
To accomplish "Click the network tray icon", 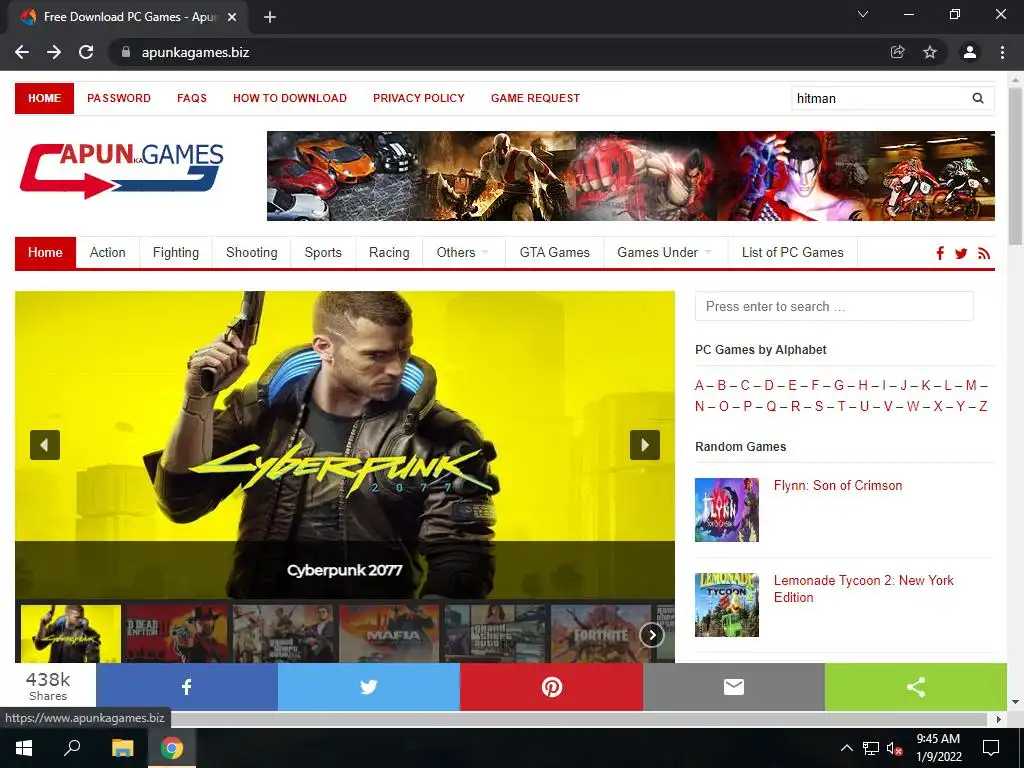I will tap(871, 748).
